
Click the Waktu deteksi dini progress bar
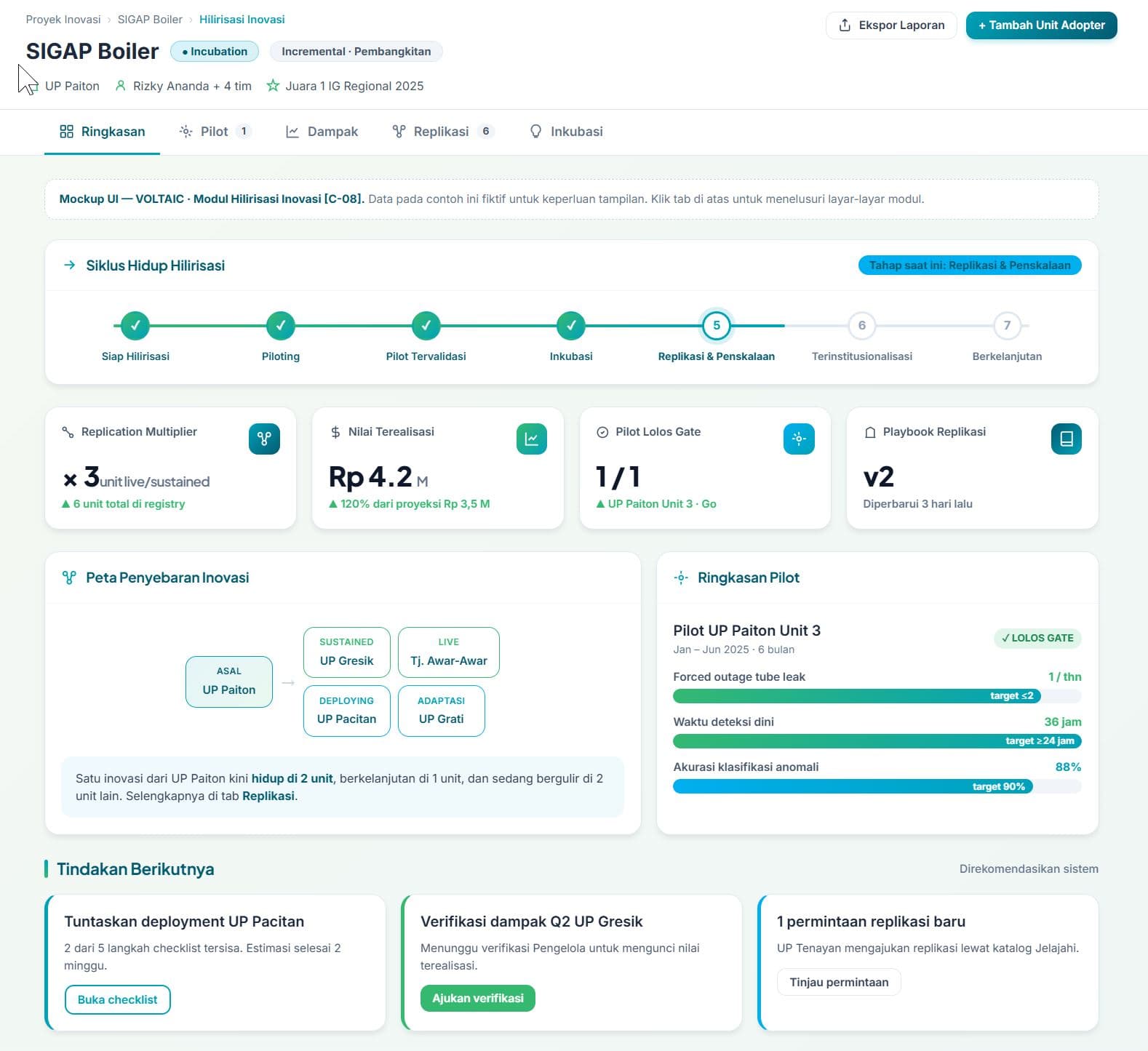(877, 741)
